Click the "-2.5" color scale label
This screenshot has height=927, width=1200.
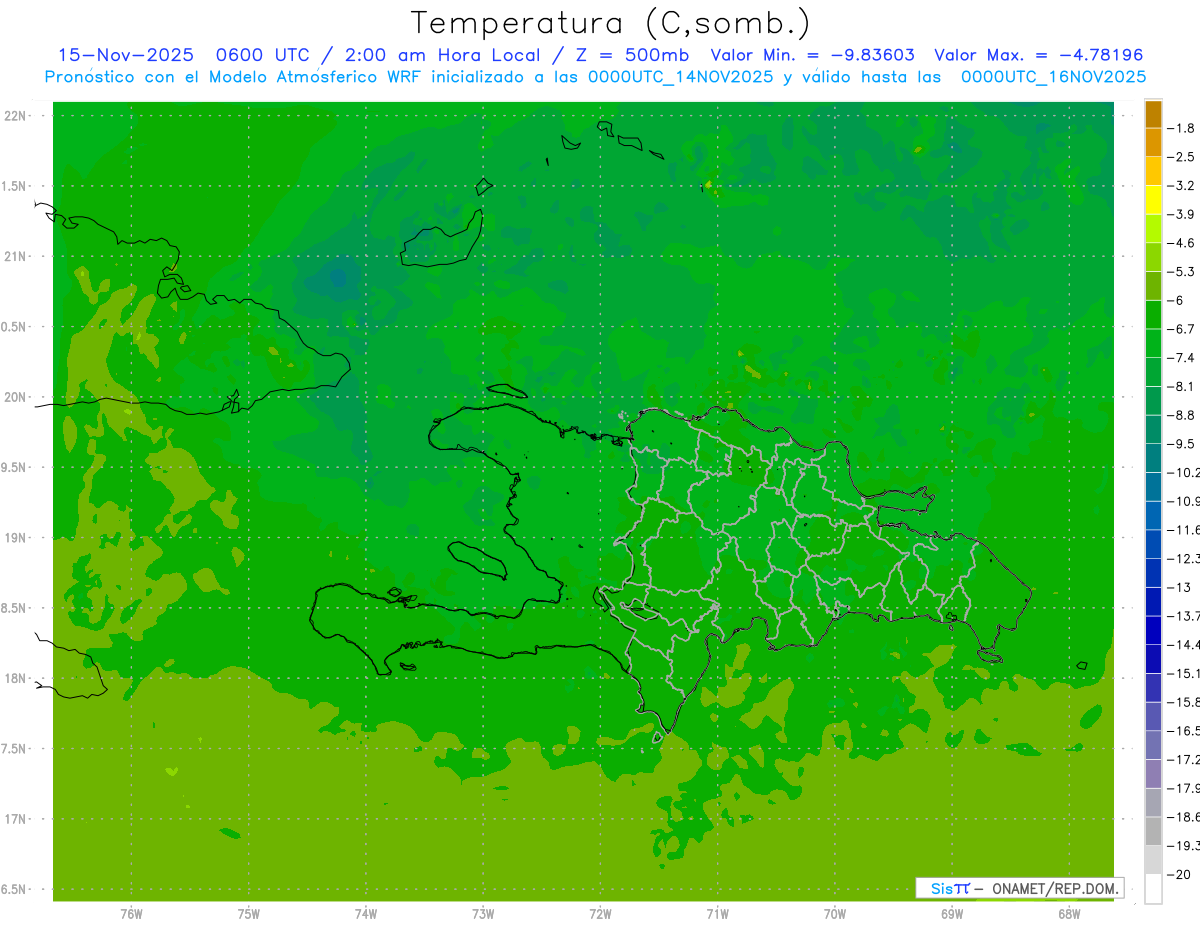point(1181,157)
